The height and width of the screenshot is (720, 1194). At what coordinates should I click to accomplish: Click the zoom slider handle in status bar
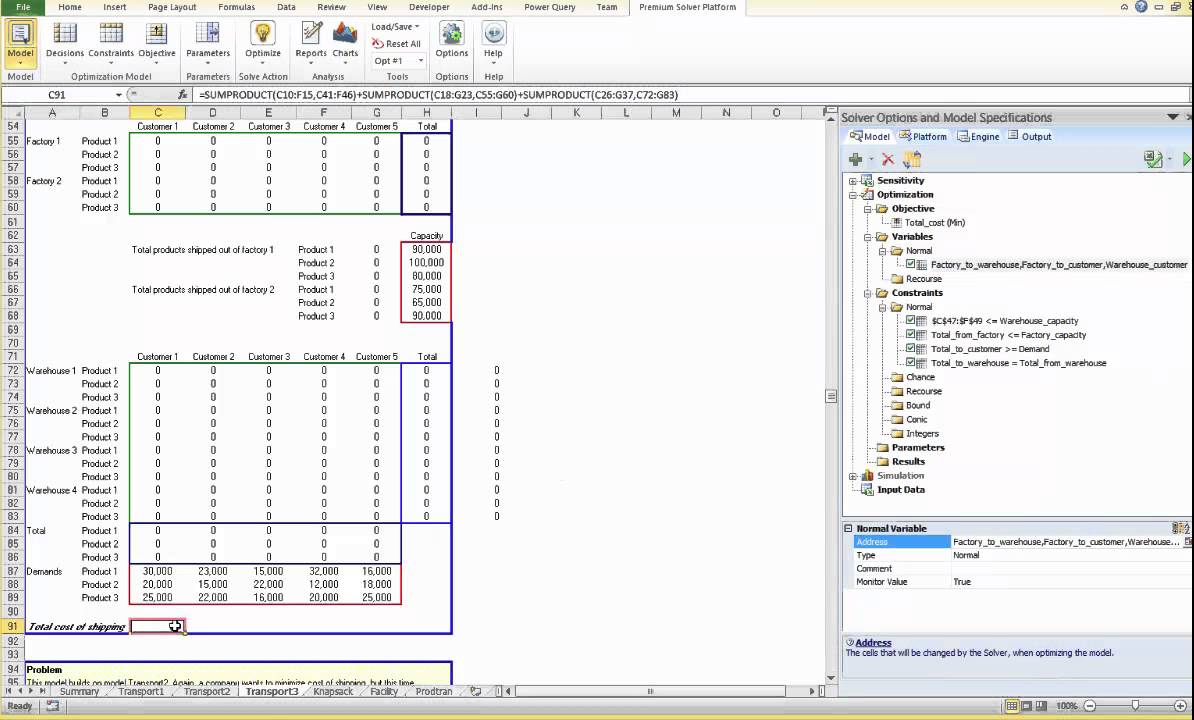coord(1135,706)
